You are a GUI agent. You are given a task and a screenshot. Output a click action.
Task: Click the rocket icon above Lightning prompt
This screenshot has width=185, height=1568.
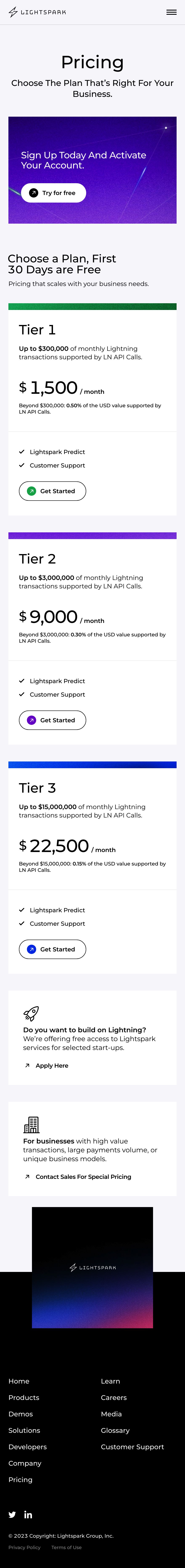pyautogui.click(x=31, y=1013)
